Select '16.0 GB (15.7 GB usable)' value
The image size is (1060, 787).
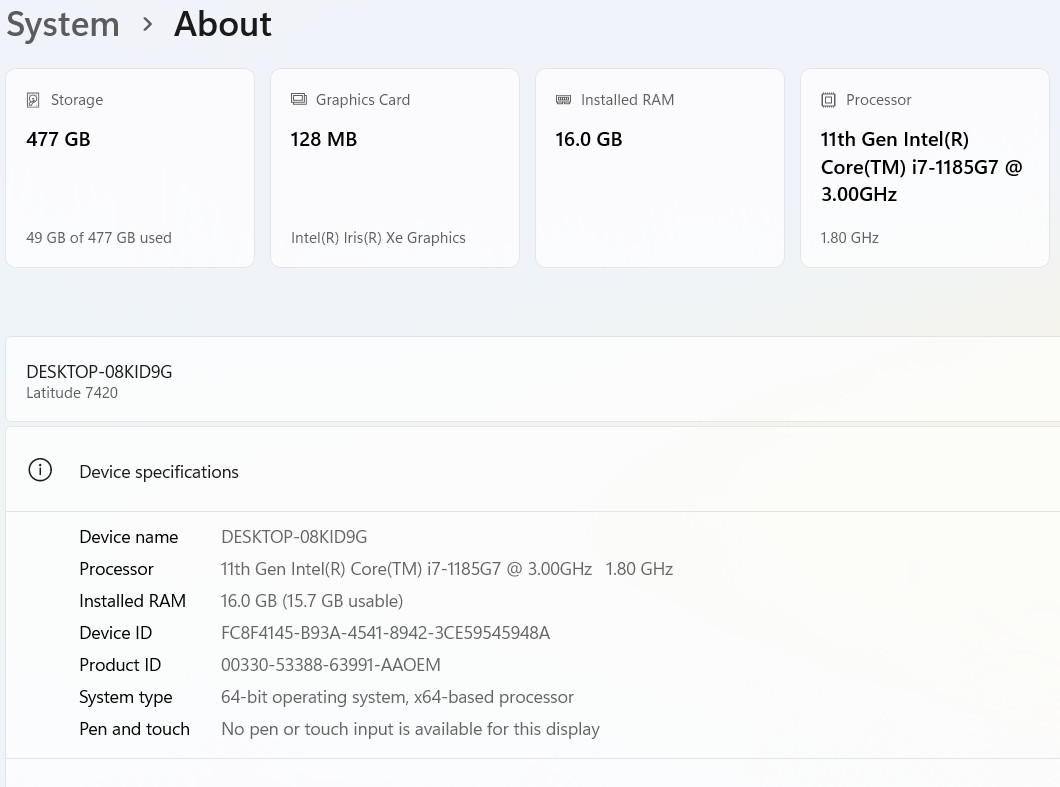(x=312, y=600)
